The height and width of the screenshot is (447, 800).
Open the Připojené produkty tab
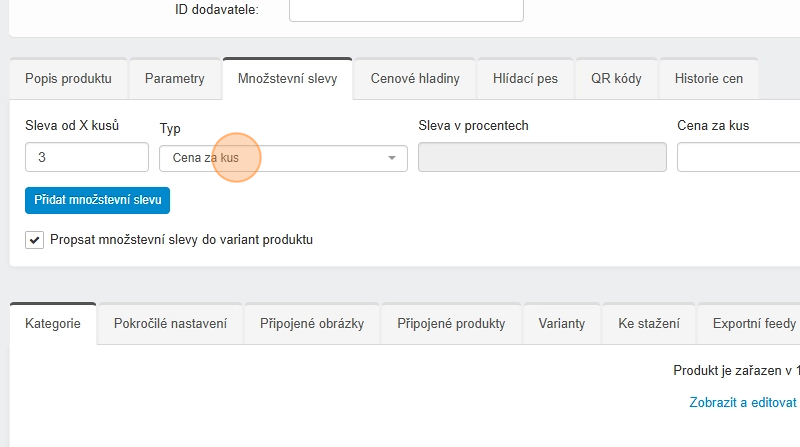(451, 324)
